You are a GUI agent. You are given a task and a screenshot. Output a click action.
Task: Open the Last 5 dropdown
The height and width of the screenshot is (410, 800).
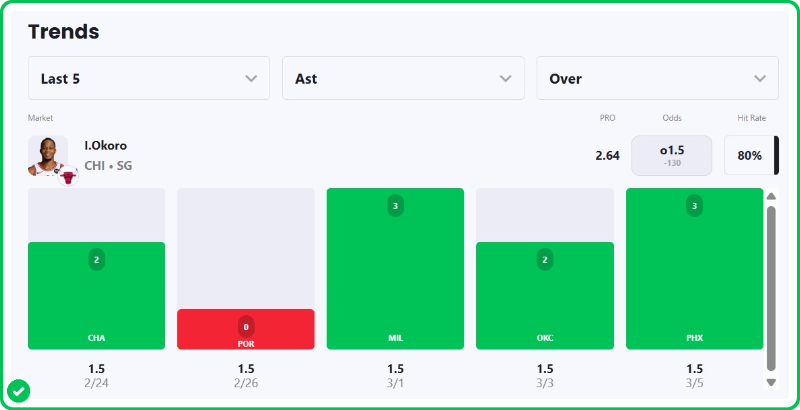[149, 78]
